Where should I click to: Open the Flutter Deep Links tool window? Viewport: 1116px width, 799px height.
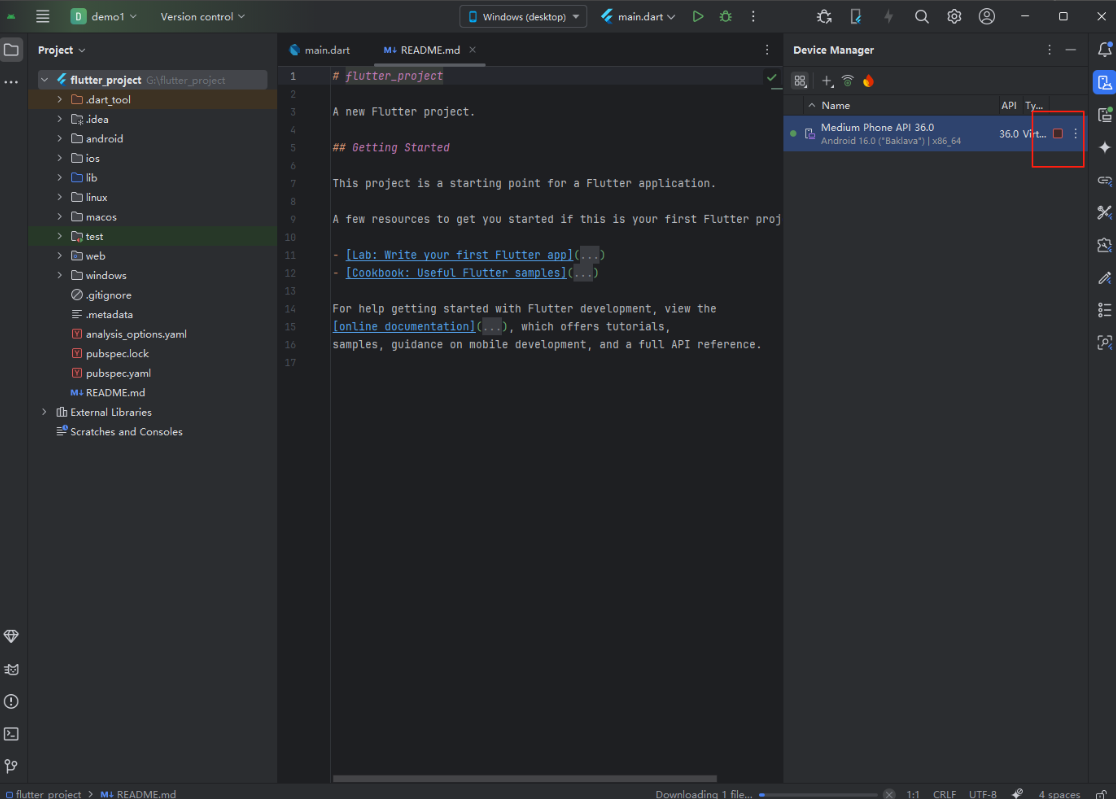1104,180
